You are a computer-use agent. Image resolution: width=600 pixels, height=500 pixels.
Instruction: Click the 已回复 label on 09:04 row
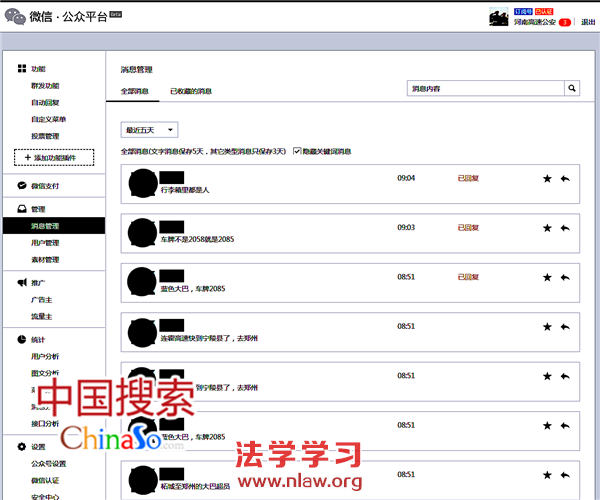coord(468,178)
